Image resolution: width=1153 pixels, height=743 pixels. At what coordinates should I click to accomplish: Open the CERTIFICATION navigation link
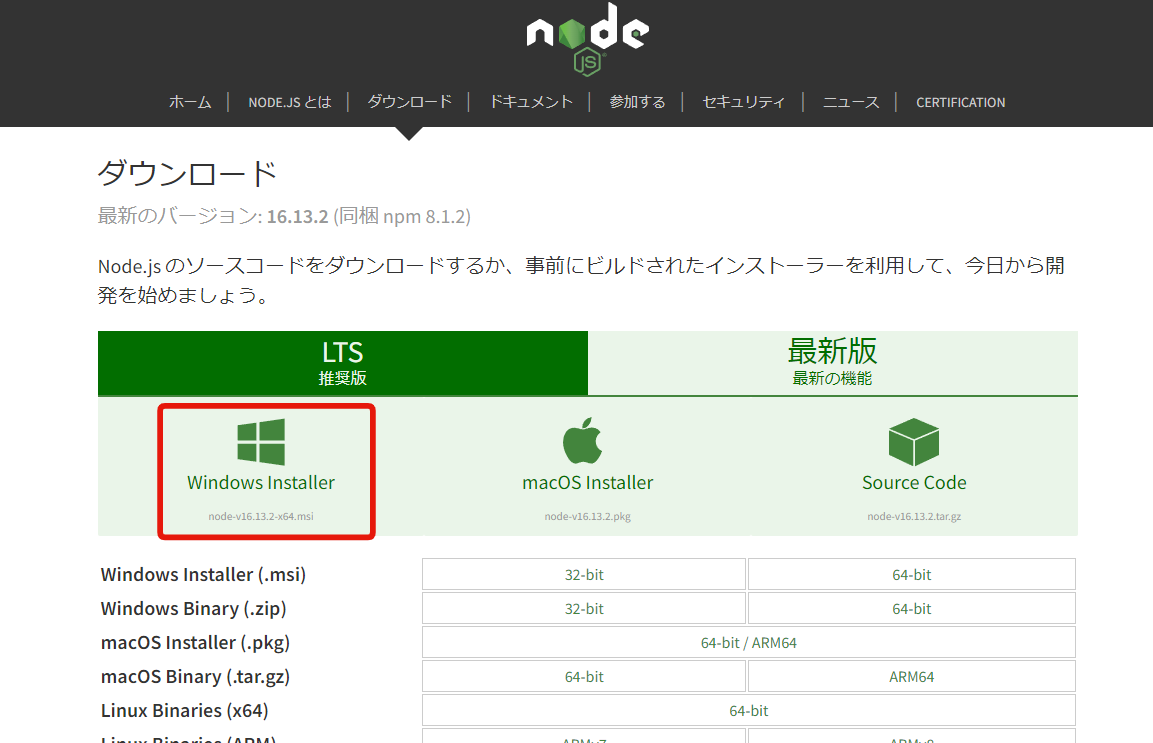click(960, 102)
